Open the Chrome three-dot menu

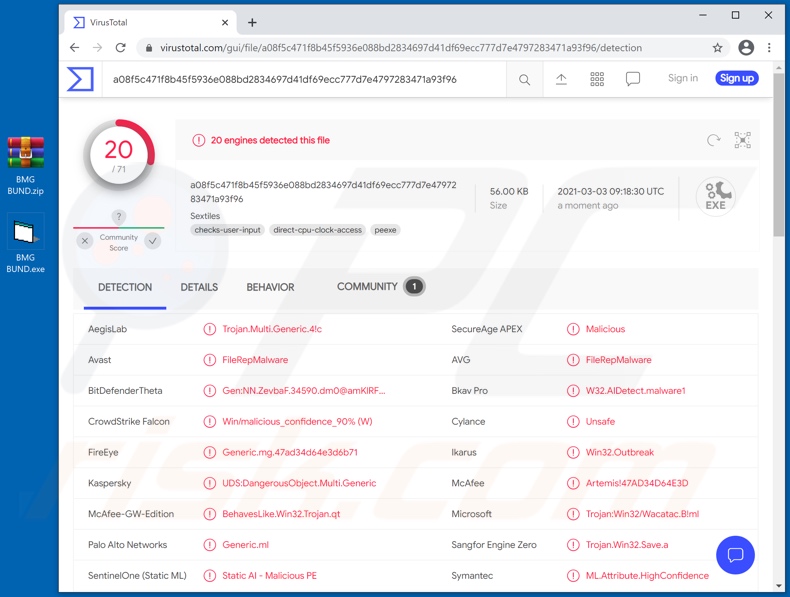coord(769,48)
